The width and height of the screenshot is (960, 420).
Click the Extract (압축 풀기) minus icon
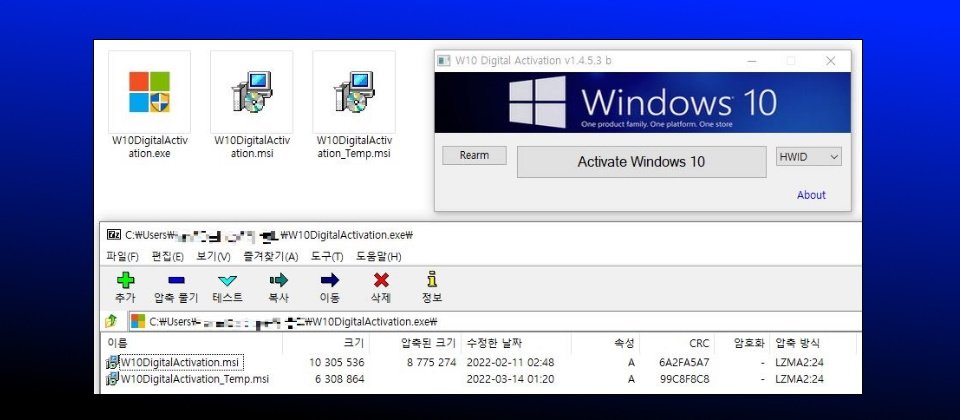(176, 281)
